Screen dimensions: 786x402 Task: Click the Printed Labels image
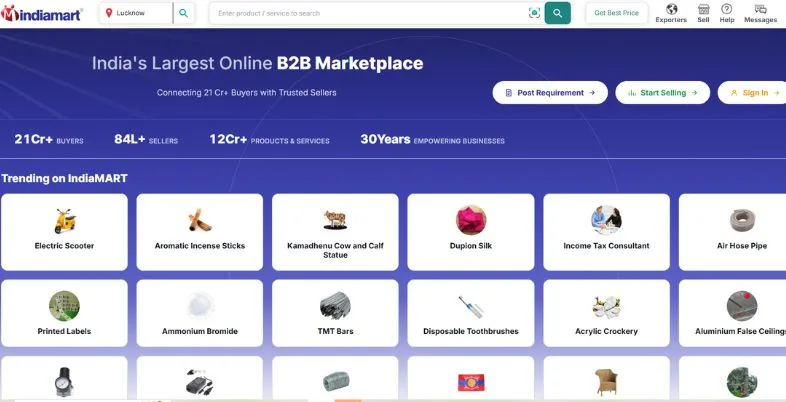[64, 306]
